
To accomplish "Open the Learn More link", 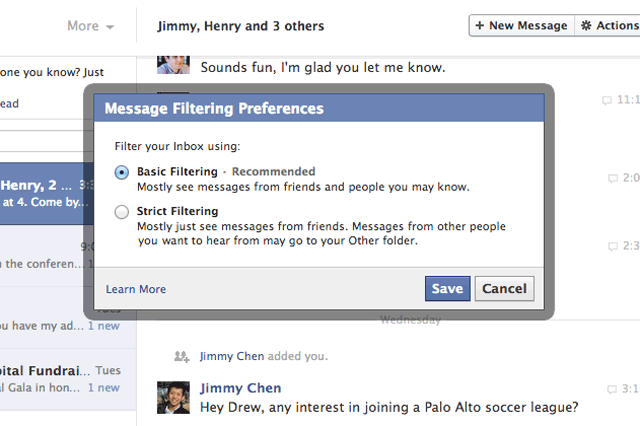I will [x=136, y=290].
